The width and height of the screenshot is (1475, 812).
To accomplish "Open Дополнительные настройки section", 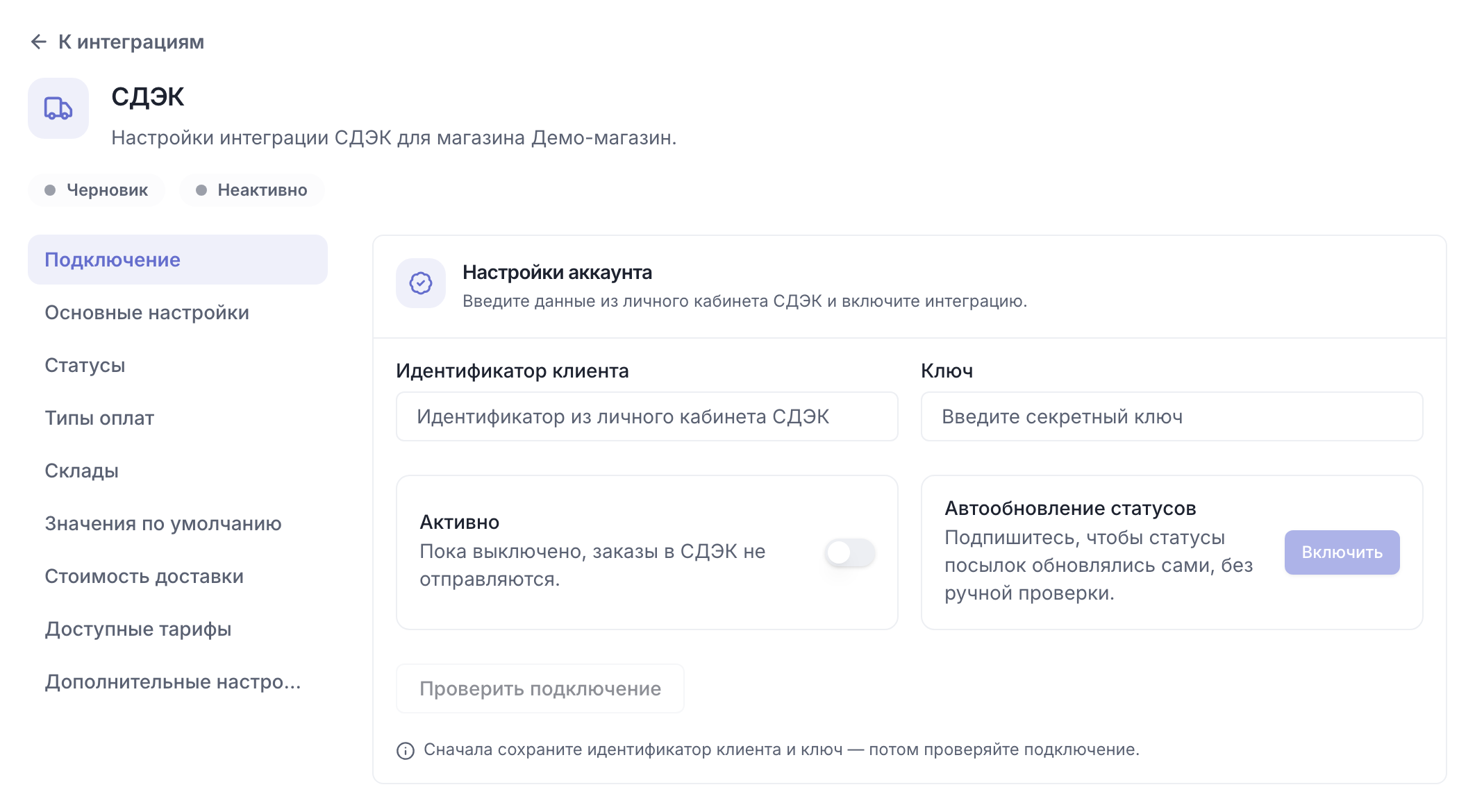I will (178, 682).
